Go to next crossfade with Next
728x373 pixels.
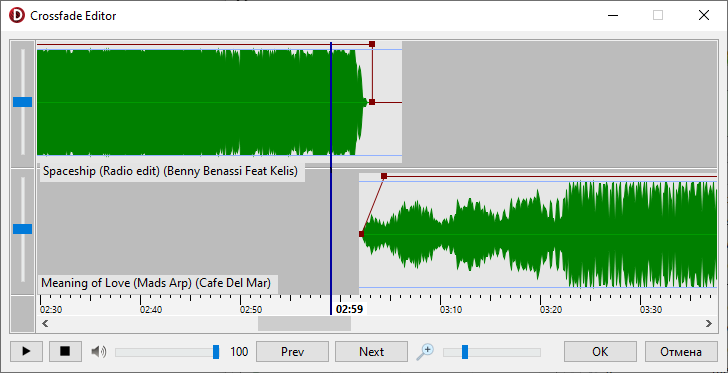371,352
